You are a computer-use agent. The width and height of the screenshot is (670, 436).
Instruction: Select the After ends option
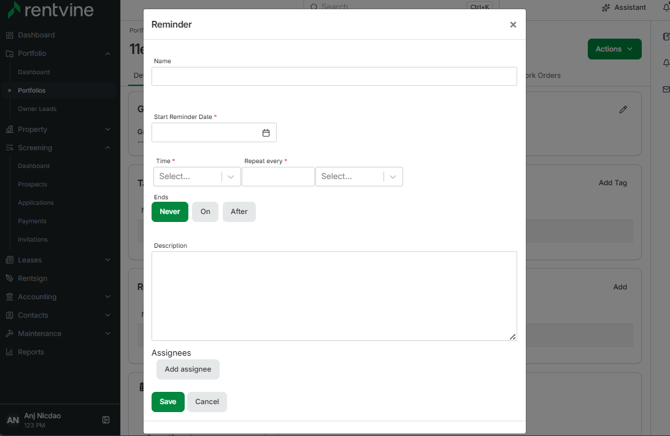click(239, 212)
